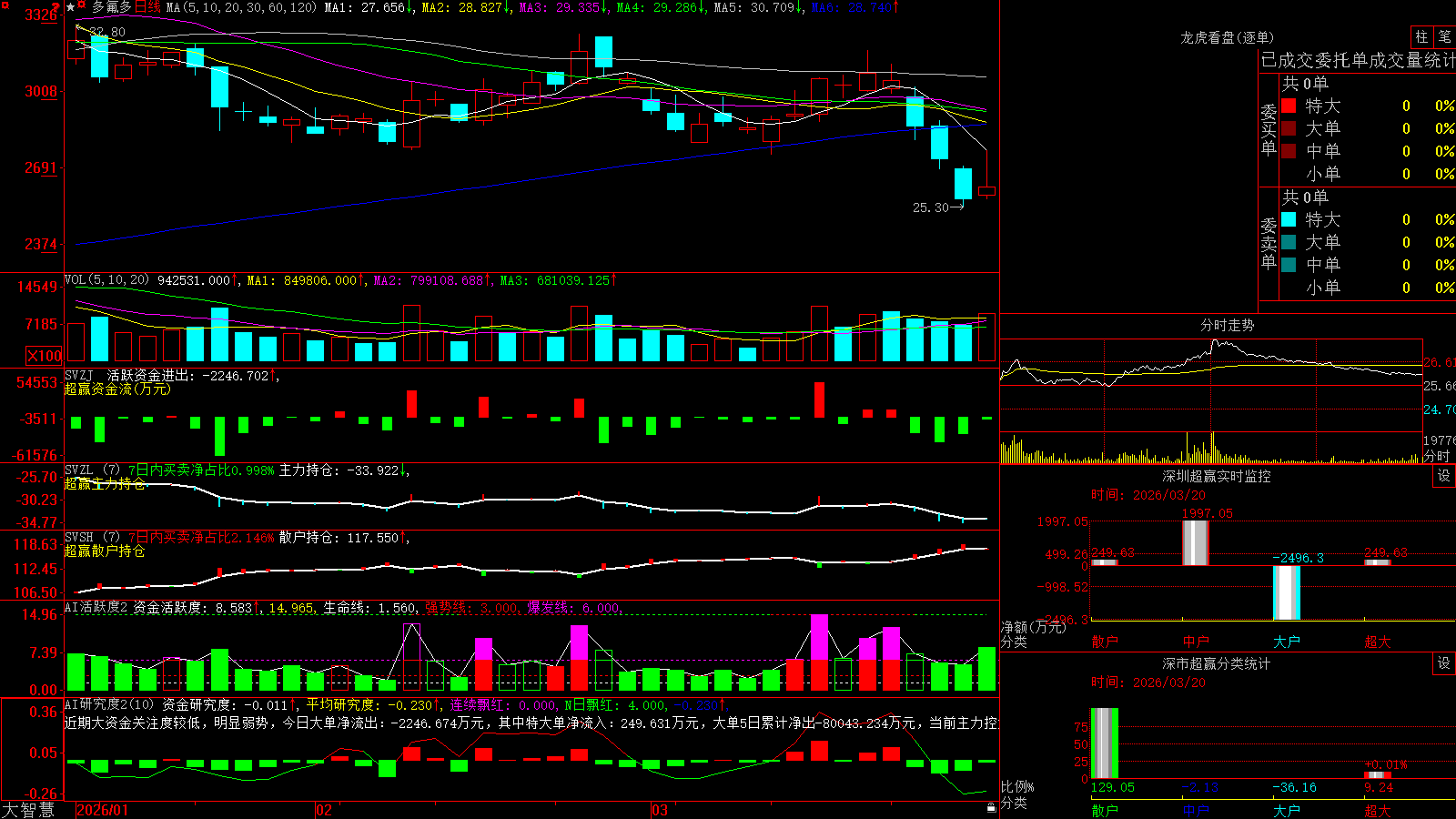
Task: Click the 日线 period label
Action: pos(148,7)
